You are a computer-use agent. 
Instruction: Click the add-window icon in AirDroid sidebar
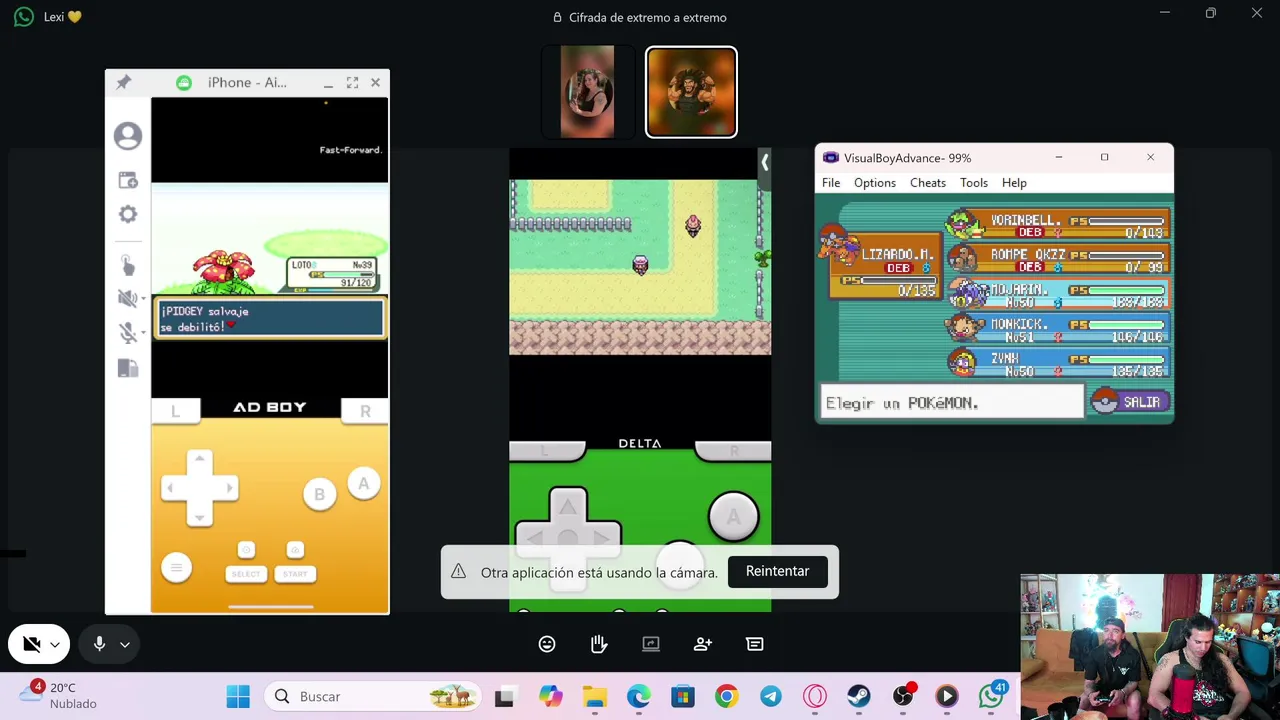[128, 180]
